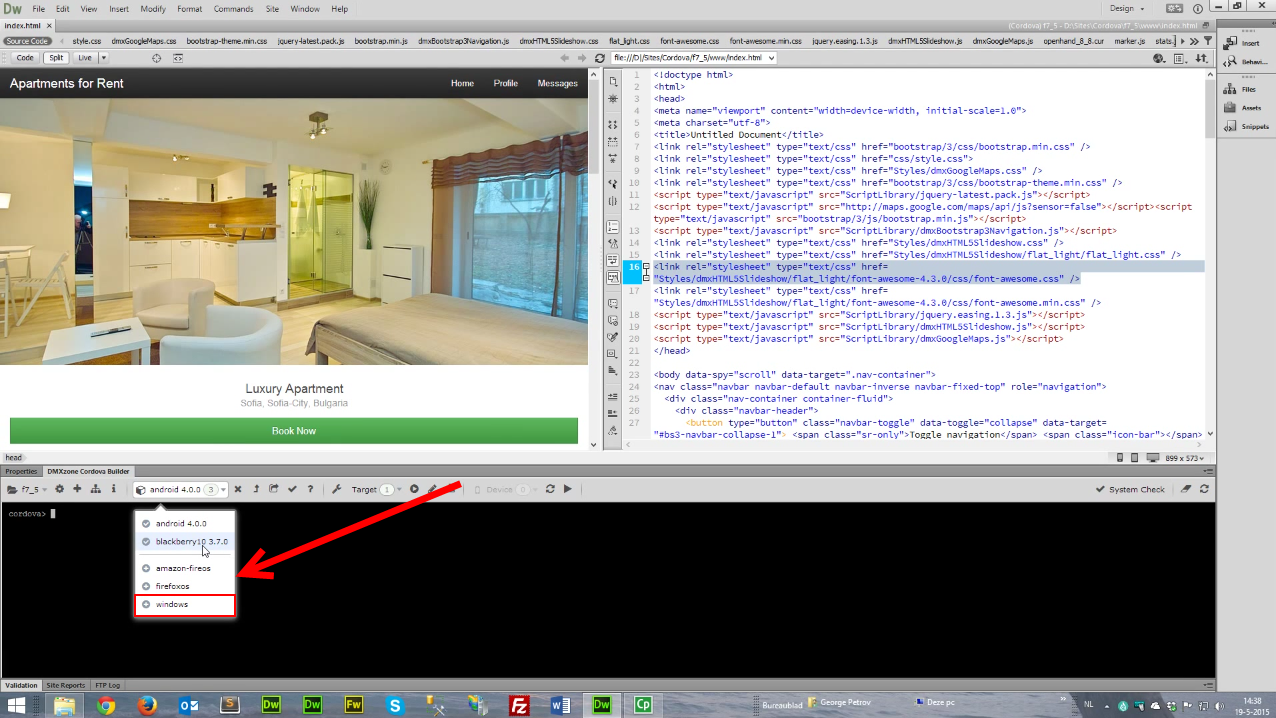Image resolution: width=1276 pixels, height=718 pixels.
Task: Deselect blackberry10 3.7.0 platform in list
Action: point(185,542)
